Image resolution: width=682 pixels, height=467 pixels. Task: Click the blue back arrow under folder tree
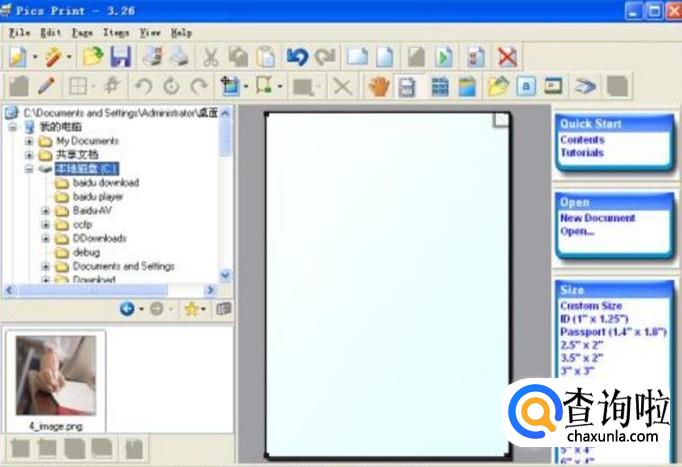(127, 309)
